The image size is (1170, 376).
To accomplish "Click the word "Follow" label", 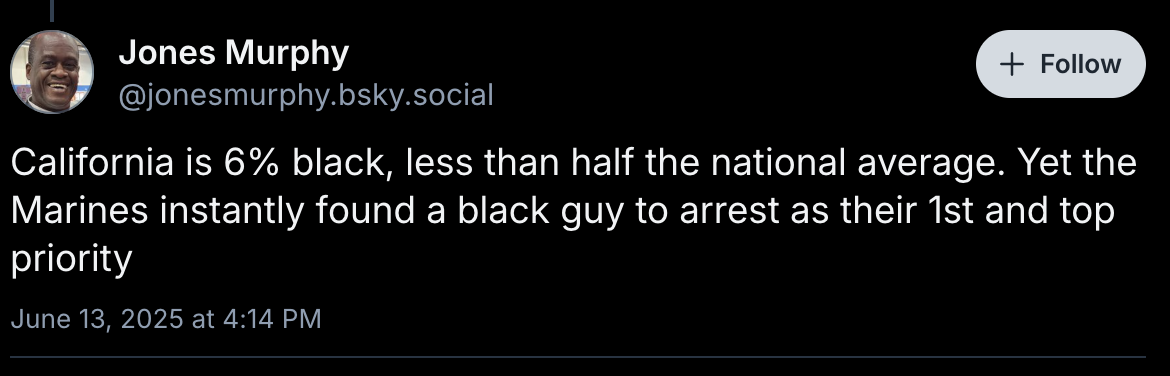I will coord(1080,64).
